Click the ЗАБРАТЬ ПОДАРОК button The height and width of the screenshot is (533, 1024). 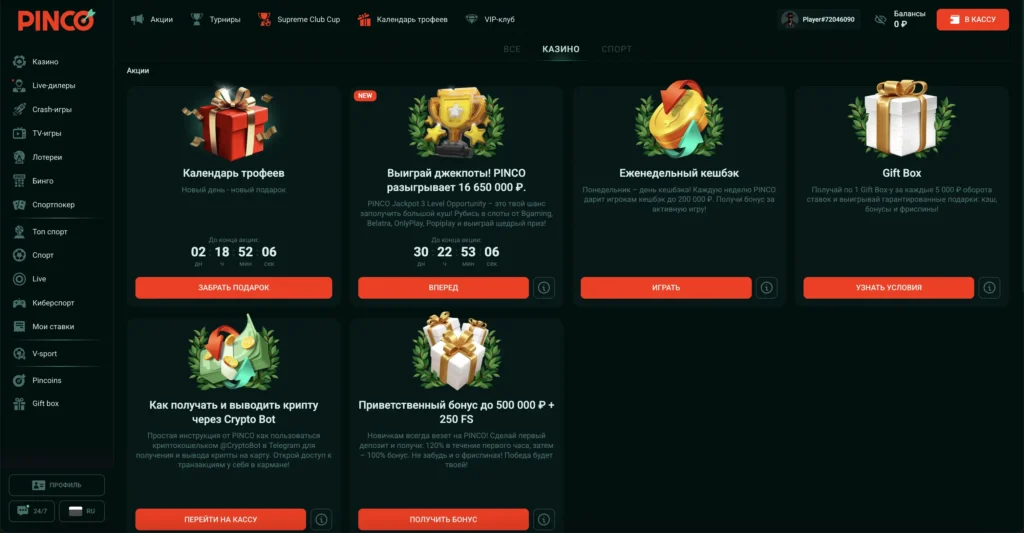pos(234,287)
